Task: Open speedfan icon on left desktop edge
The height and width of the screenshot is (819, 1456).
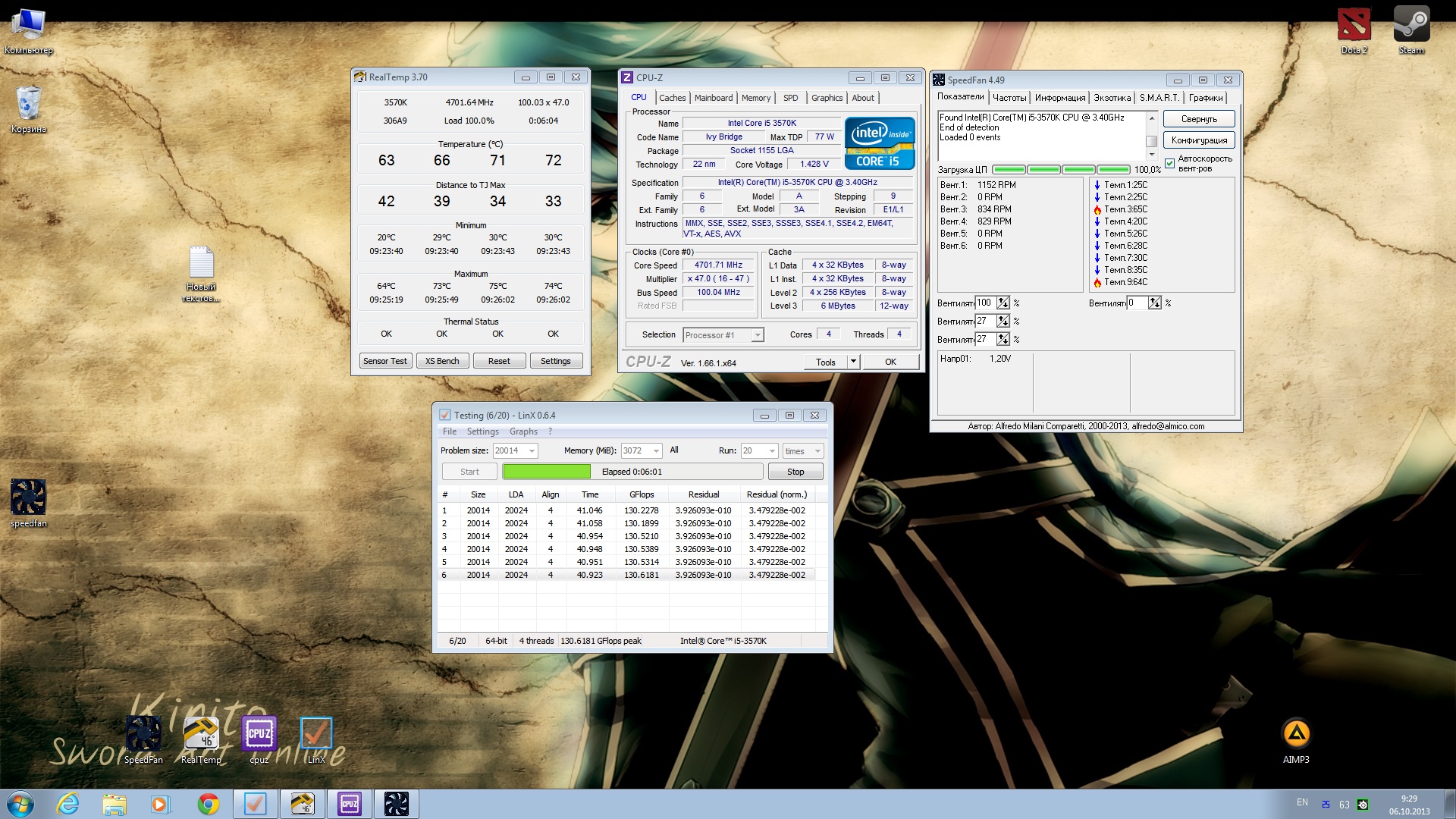Action: click(28, 498)
